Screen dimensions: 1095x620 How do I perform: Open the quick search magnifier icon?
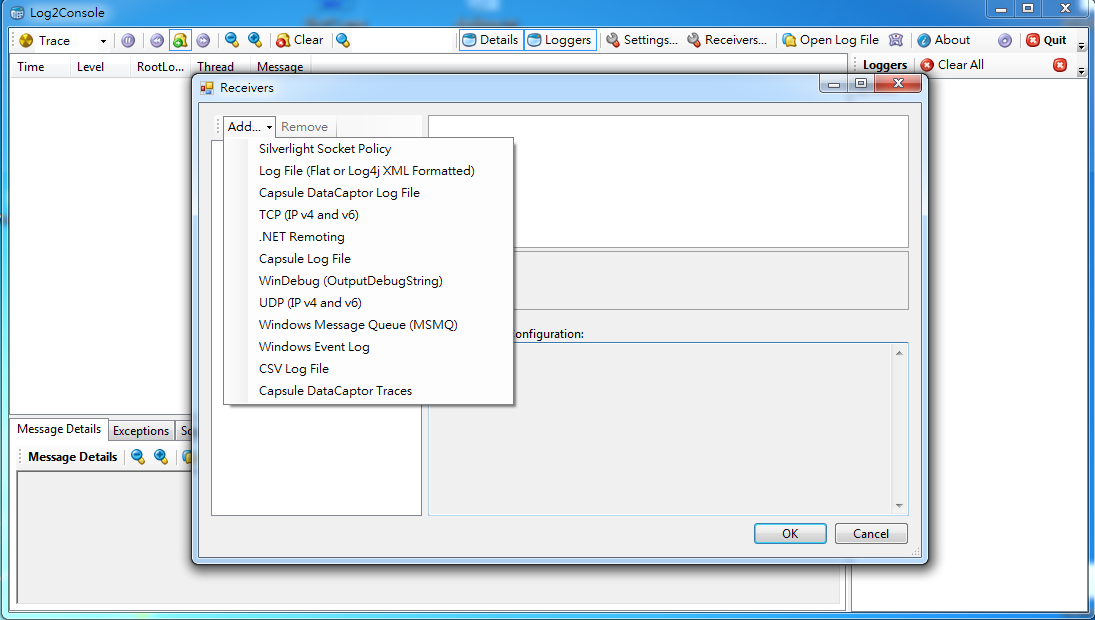(x=341, y=40)
